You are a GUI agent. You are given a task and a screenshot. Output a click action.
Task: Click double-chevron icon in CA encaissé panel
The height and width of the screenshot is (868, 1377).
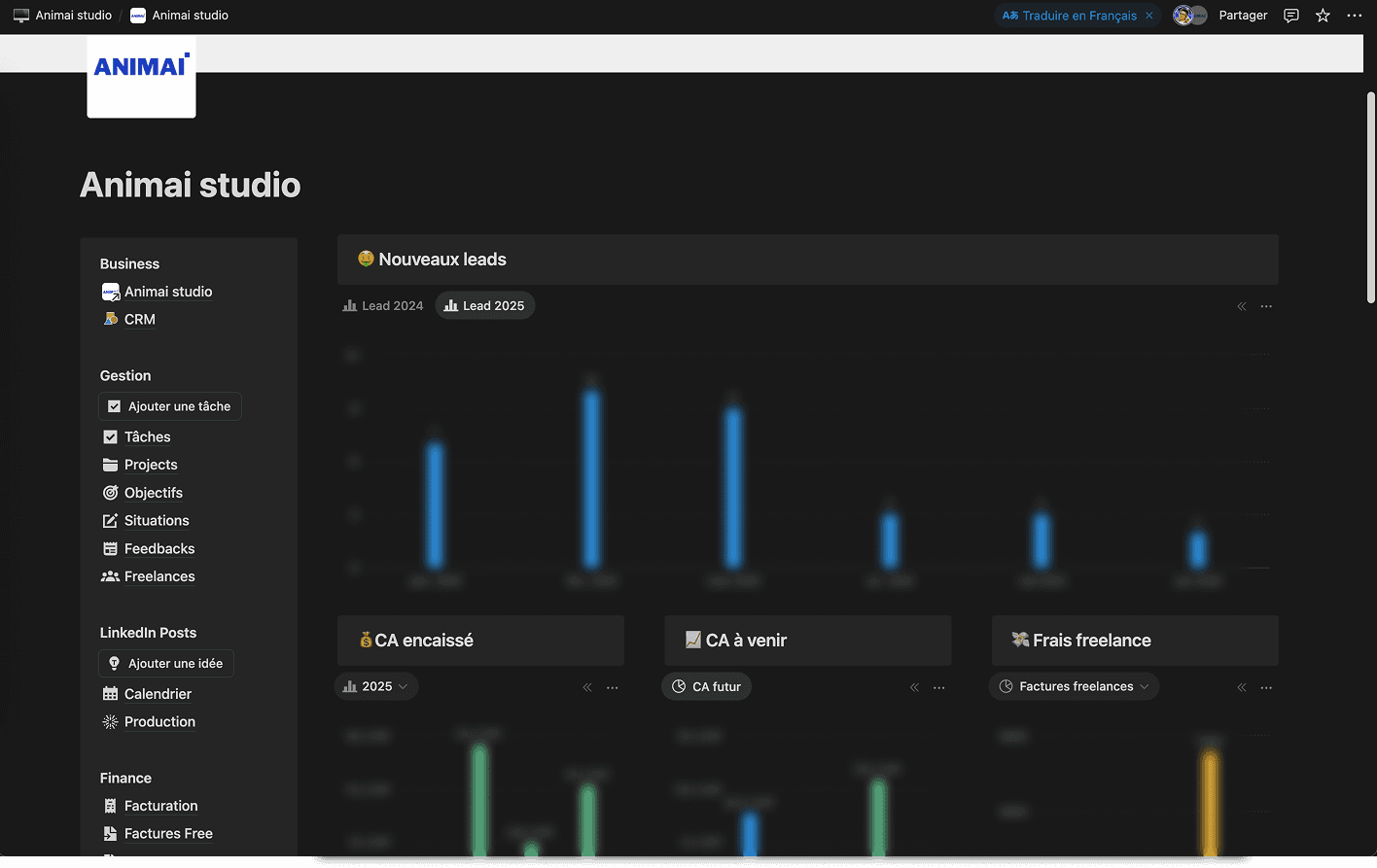587,687
